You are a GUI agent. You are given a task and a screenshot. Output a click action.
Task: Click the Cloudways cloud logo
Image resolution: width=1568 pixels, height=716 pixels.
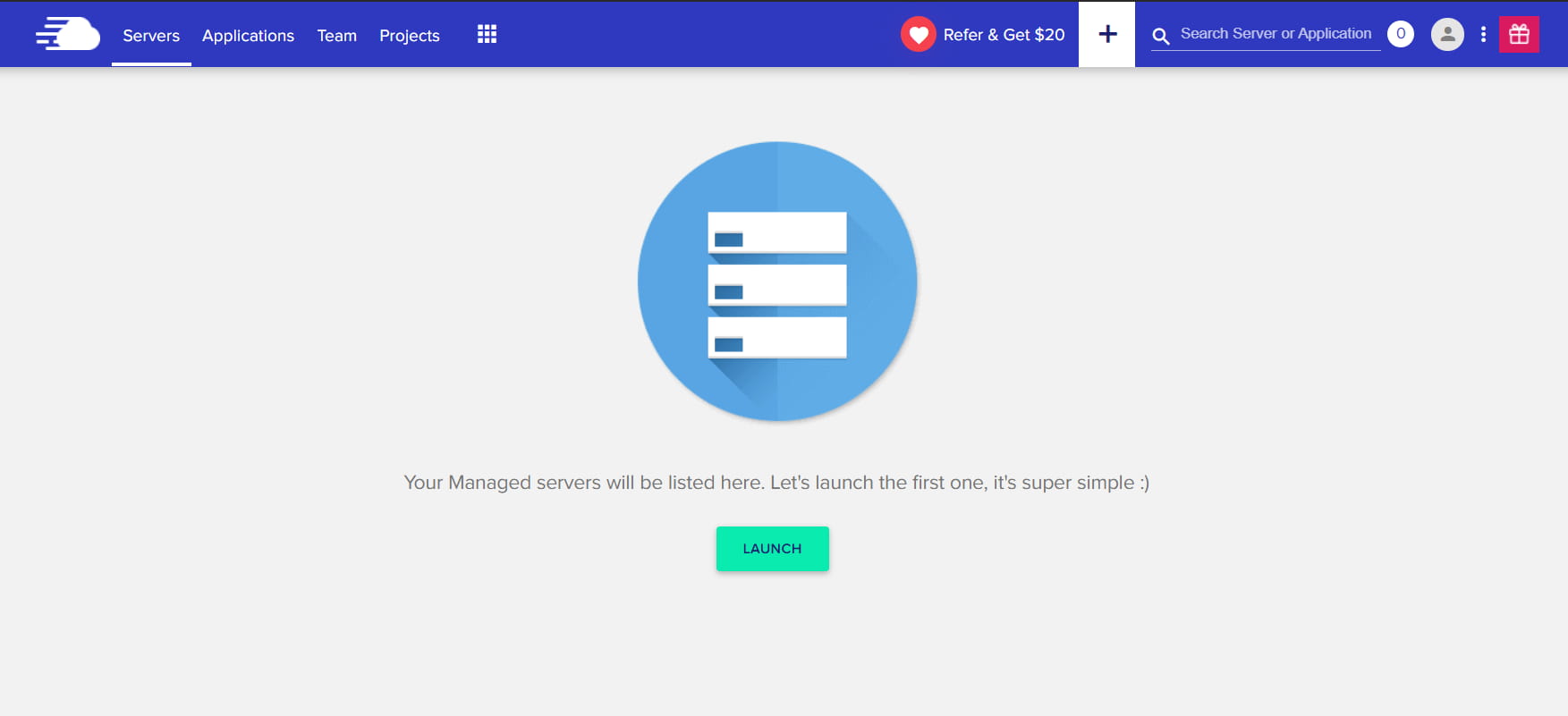point(67,34)
